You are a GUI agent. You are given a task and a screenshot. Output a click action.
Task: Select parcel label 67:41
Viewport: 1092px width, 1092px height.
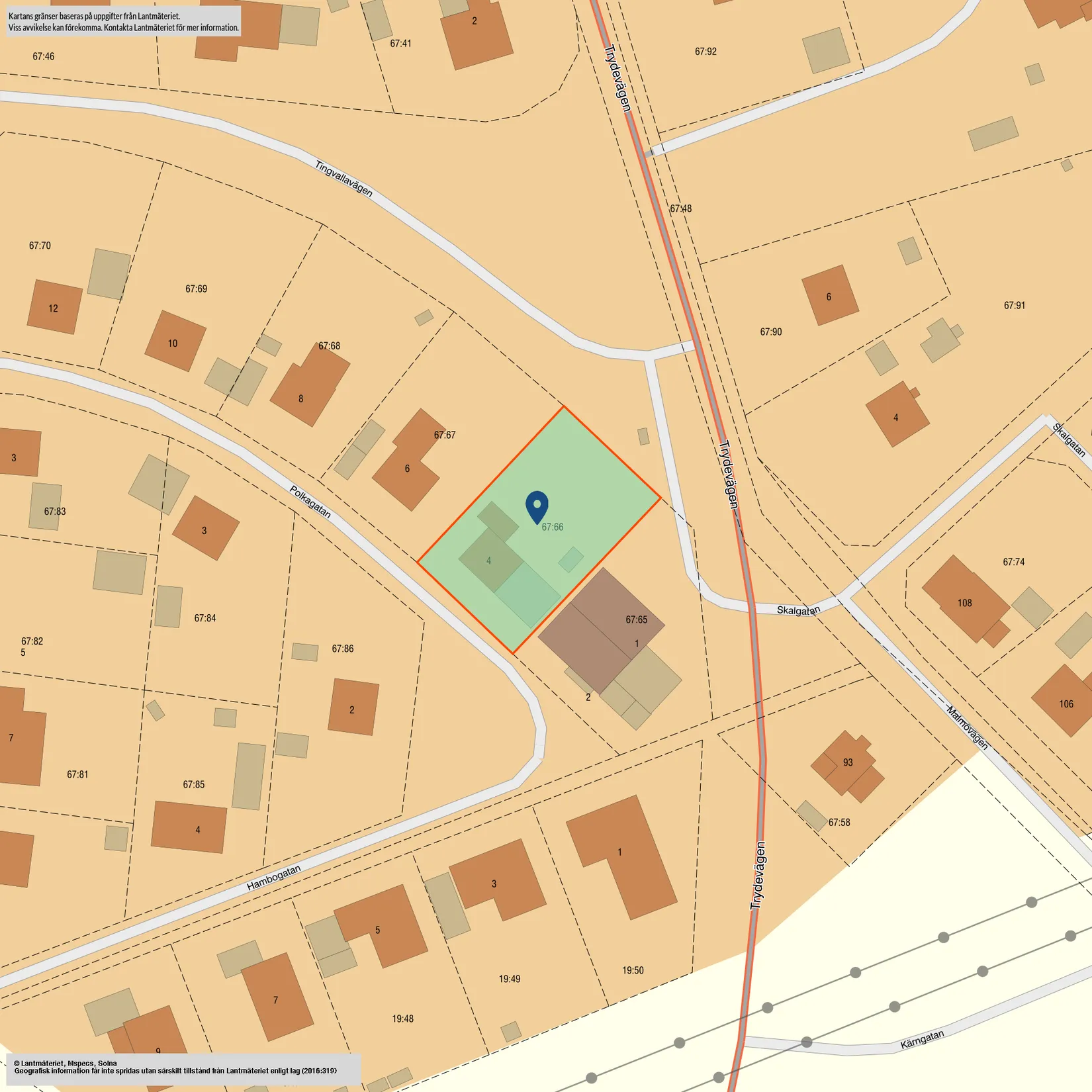[400, 43]
